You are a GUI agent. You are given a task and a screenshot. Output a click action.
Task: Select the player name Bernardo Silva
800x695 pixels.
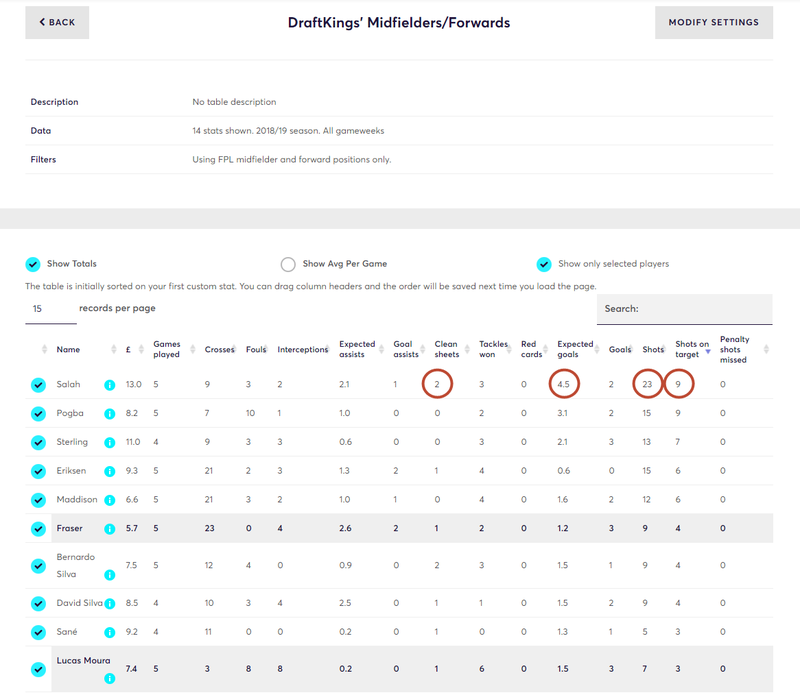[x=76, y=565]
